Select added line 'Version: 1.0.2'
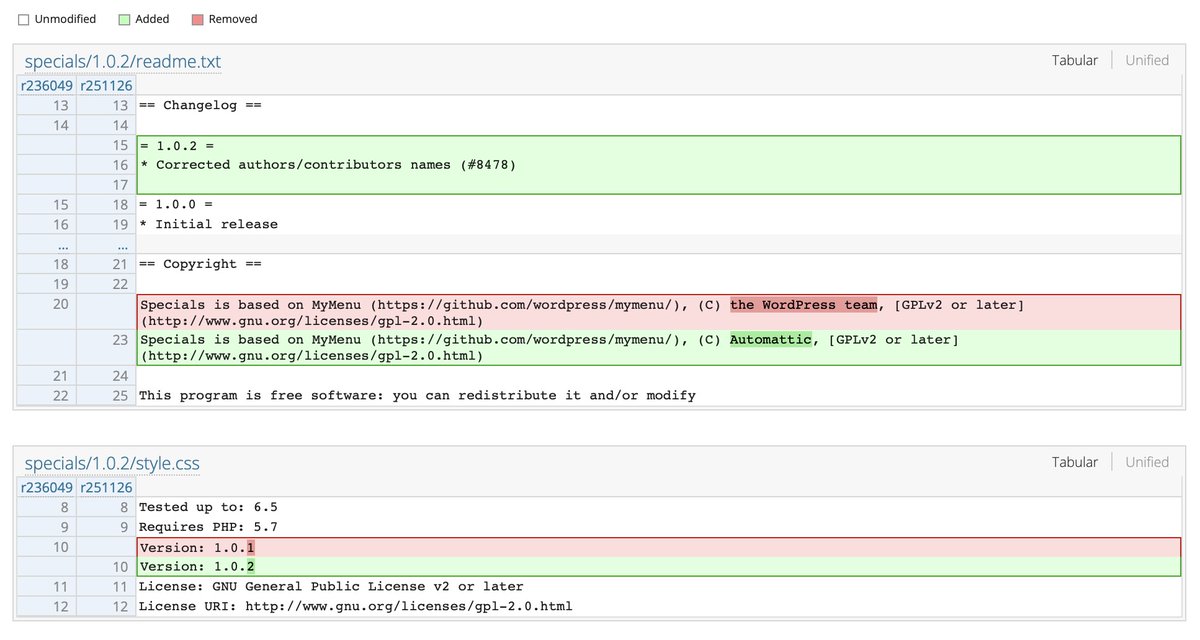Viewport: 1200px width, 640px height. click(x=658, y=567)
